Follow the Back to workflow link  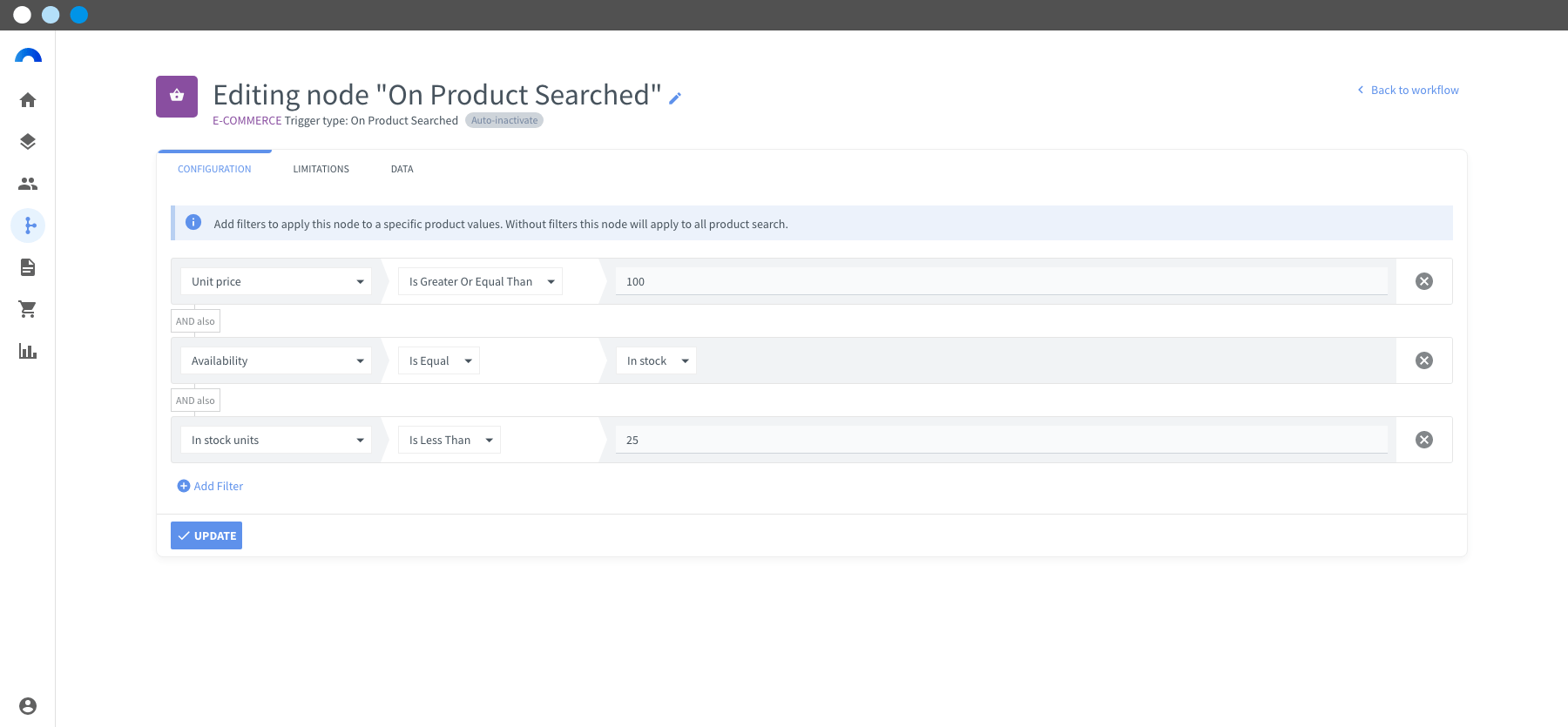tap(1408, 90)
